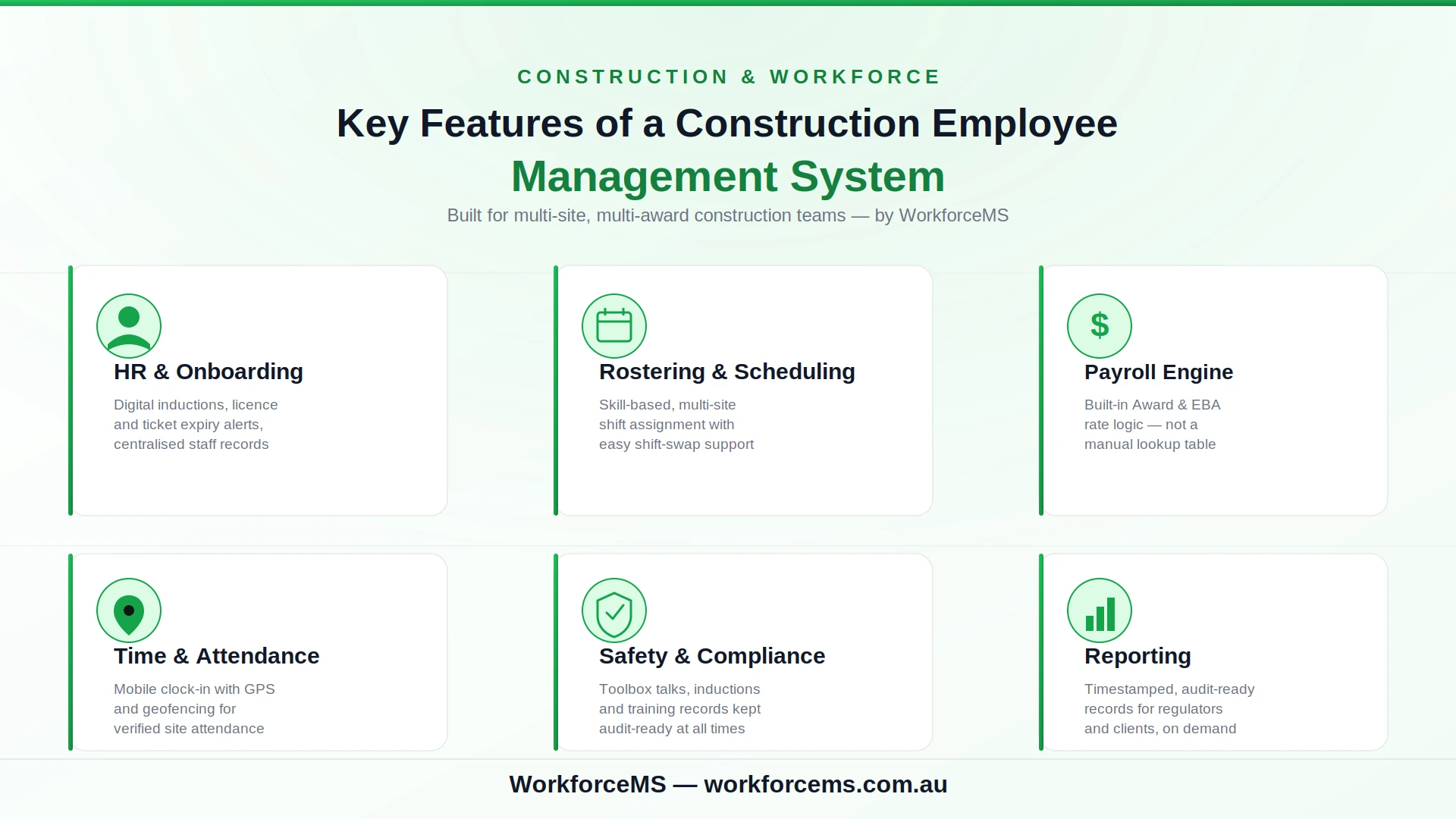Screen dimensions: 1456x819
Task: Select the HR & Onboarding heading
Action: click(209, 372)
